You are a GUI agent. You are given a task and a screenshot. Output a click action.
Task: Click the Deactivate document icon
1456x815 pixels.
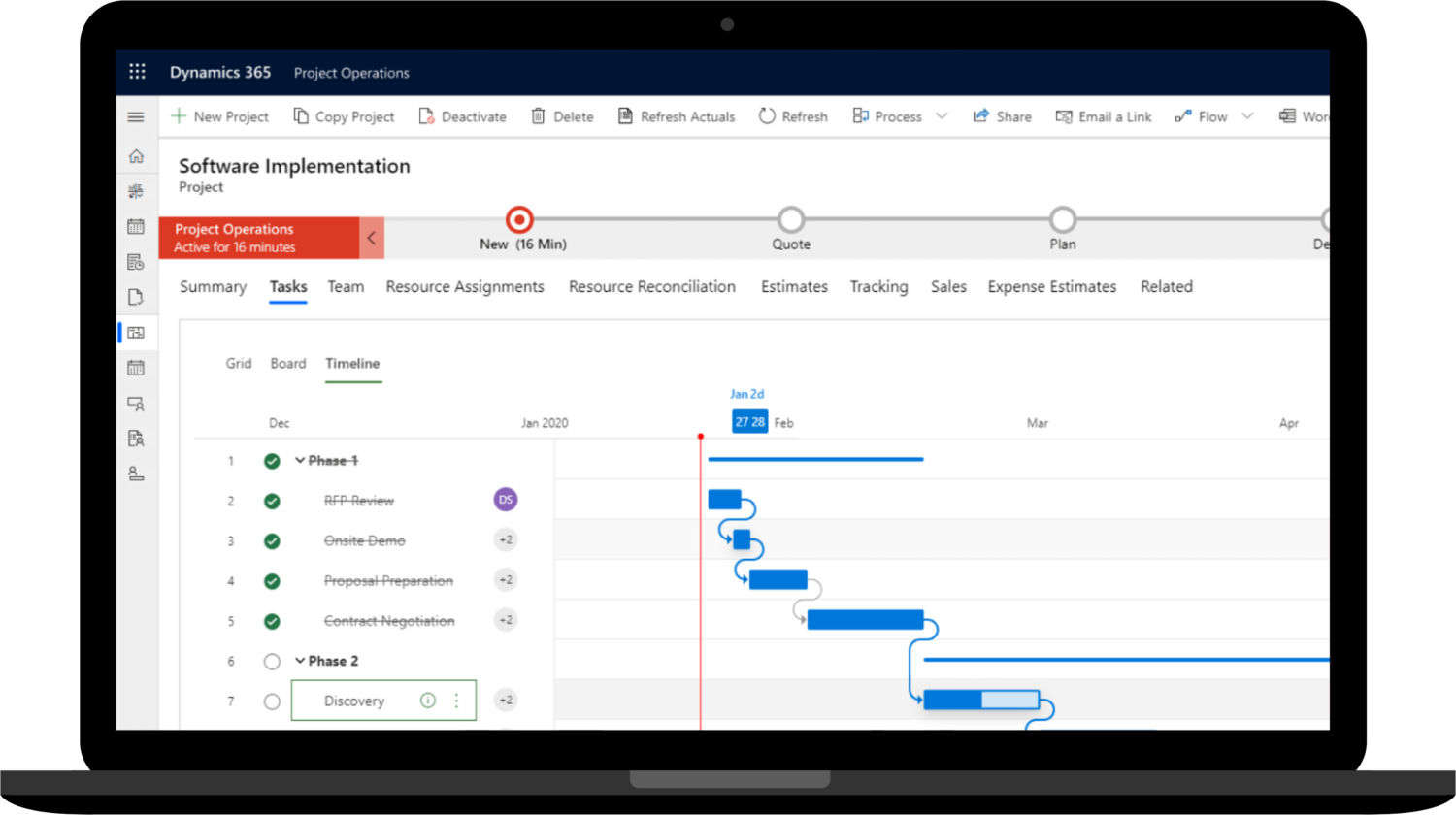click(426, 116)
